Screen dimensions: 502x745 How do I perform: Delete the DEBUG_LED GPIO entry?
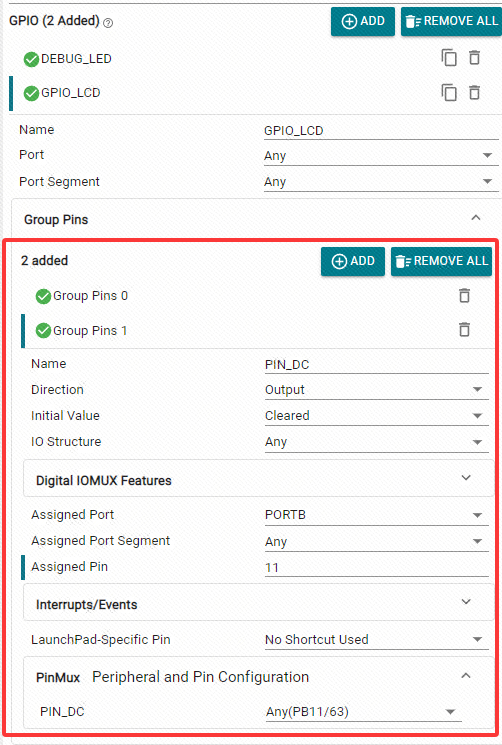[x=474, y=57]
